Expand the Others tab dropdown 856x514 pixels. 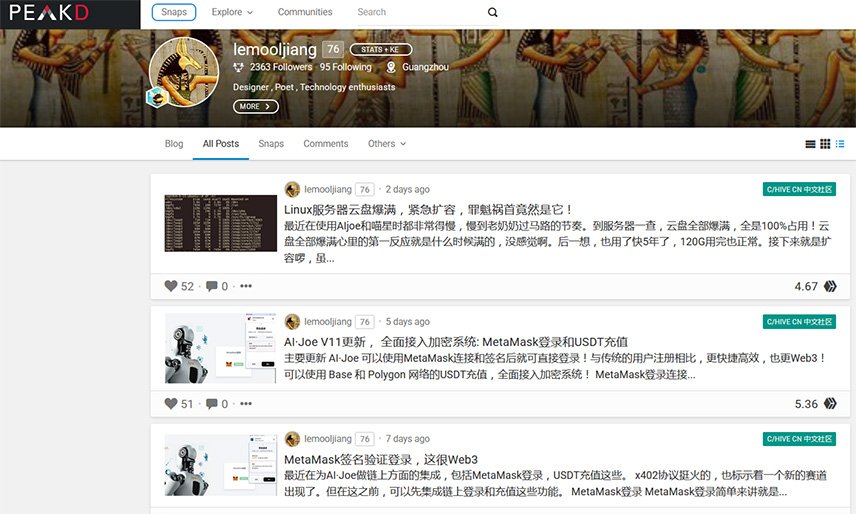coord(387,144)
